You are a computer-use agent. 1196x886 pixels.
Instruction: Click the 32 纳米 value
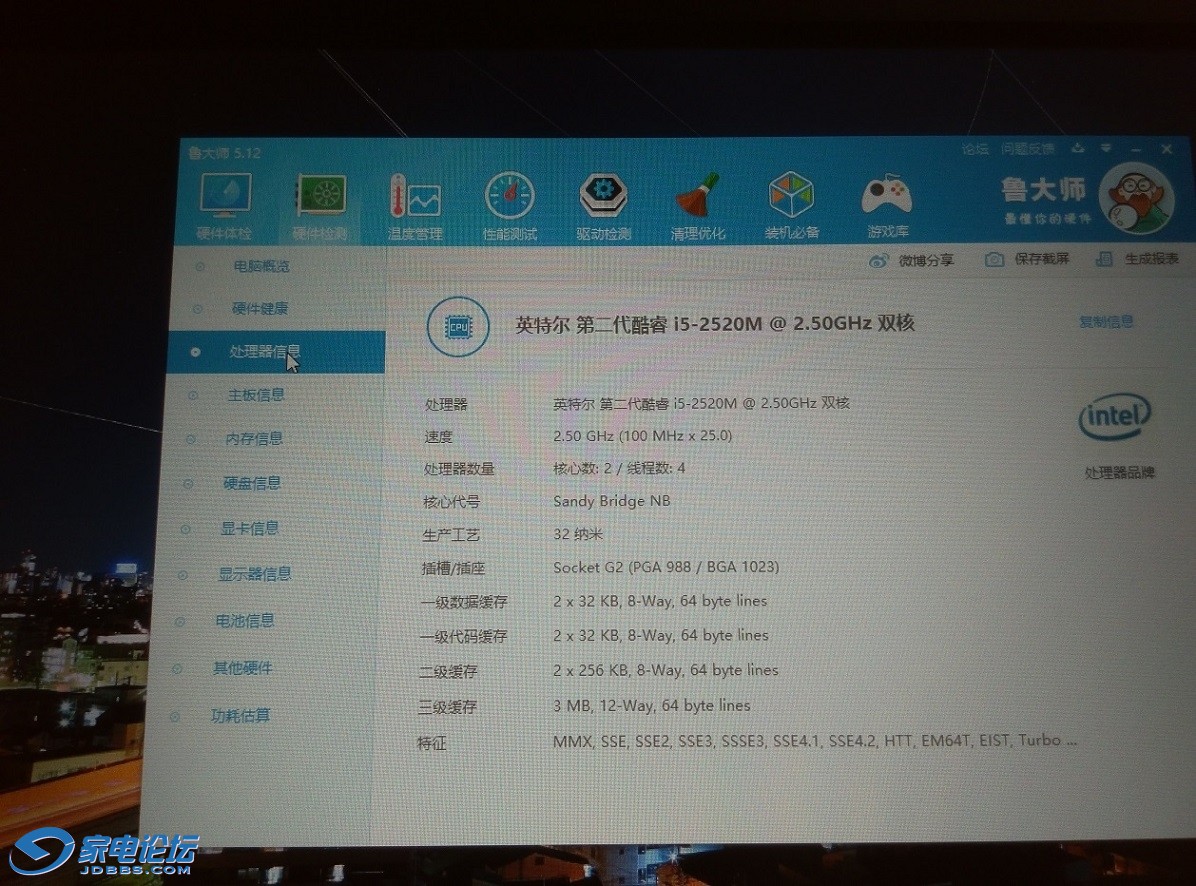[x=577, y=534]
